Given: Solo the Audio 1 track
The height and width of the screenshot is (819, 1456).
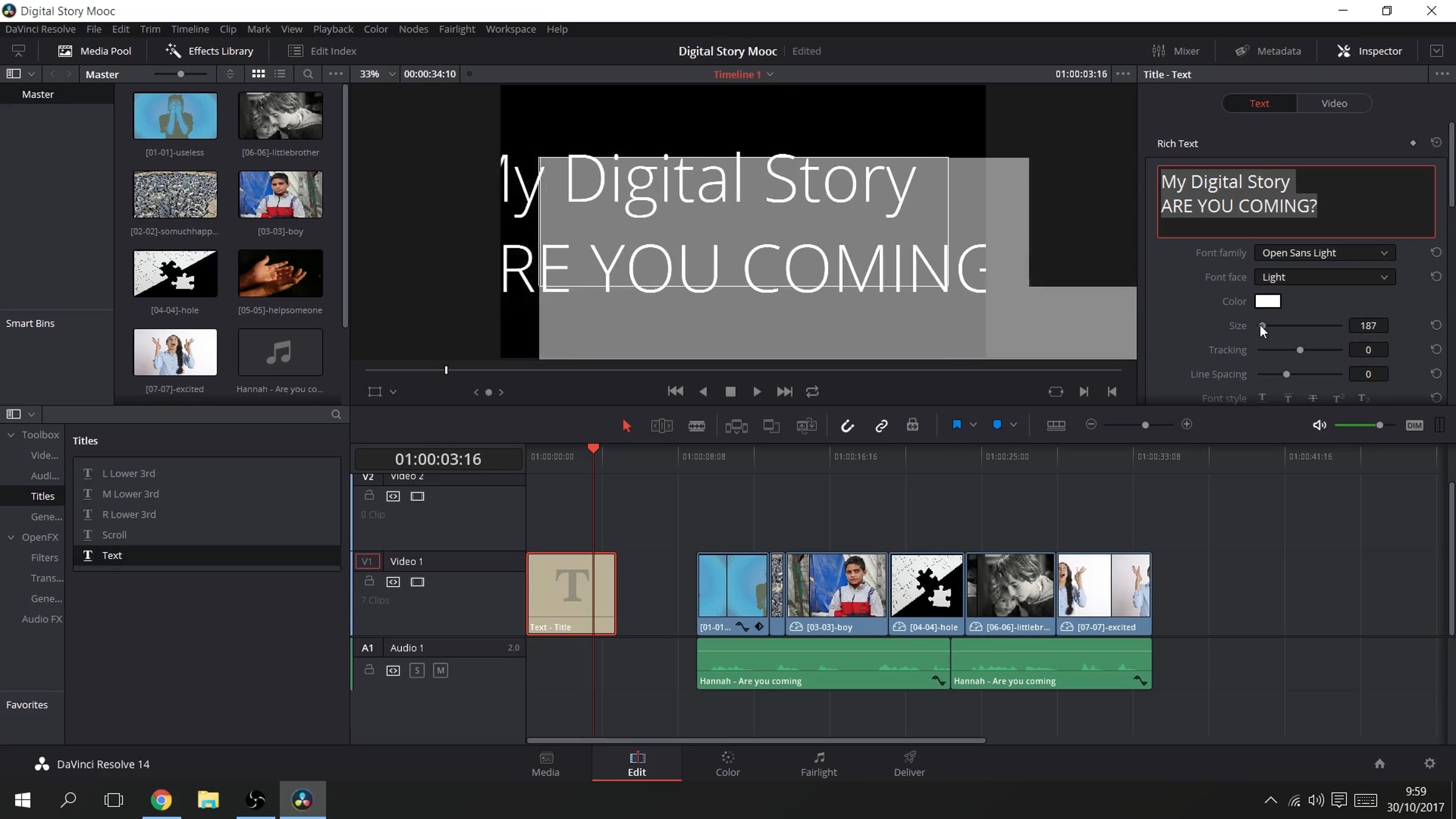Looking at the screenshot, I should [x=417, y=670].
